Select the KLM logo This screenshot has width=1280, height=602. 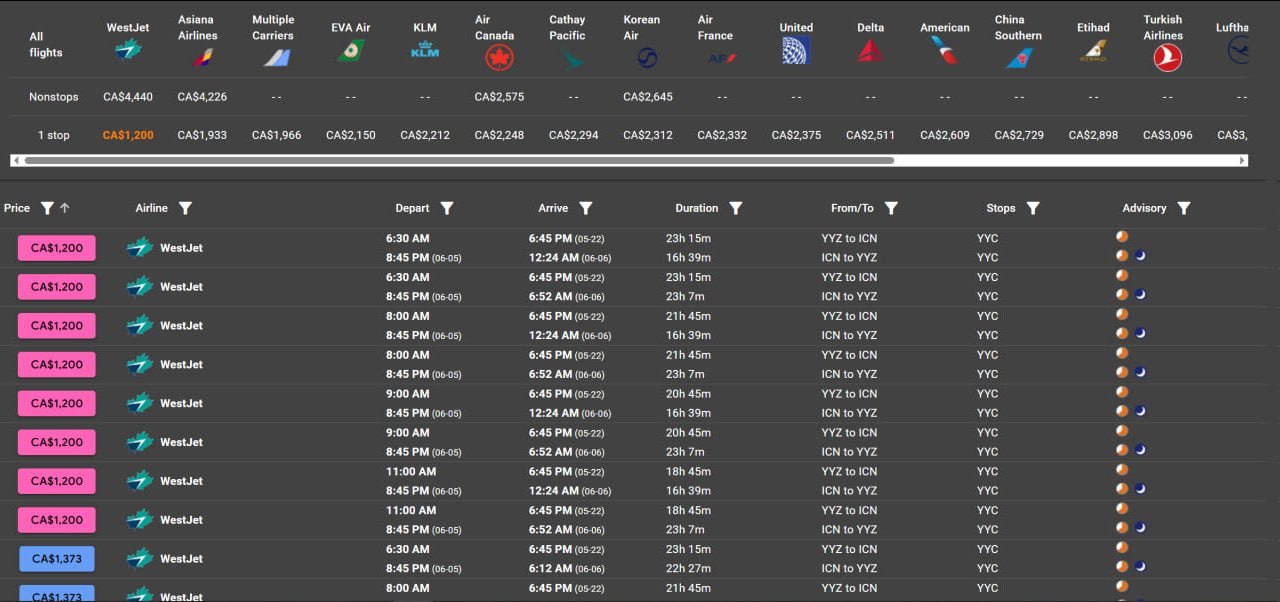(x=425, y=50)
